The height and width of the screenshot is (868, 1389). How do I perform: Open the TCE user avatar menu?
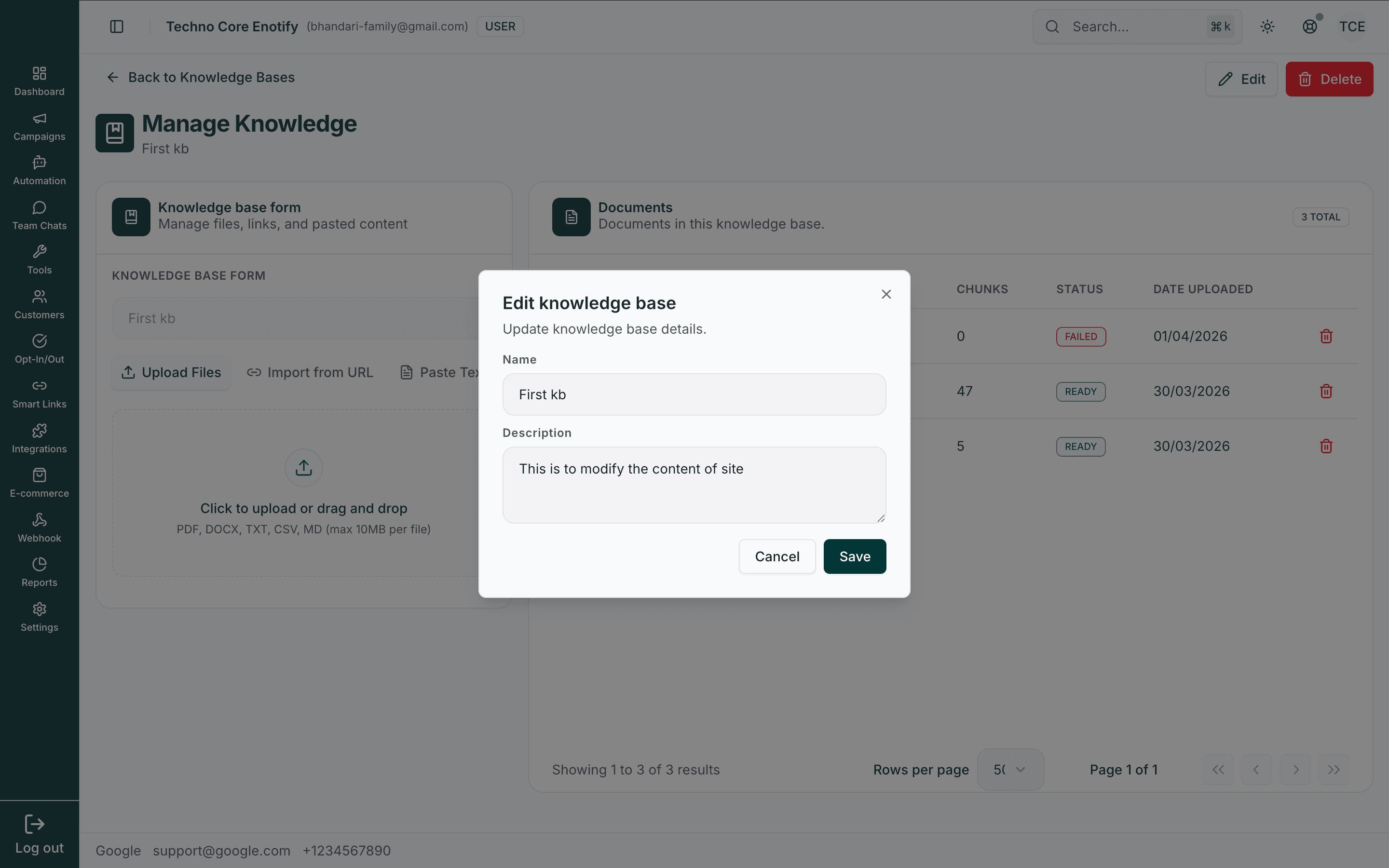(1352, 27)
